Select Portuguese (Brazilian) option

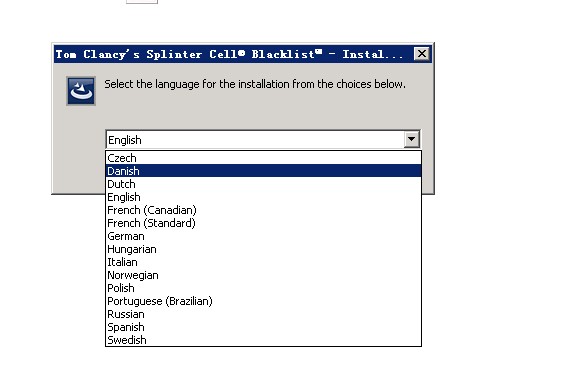(263, 301)
